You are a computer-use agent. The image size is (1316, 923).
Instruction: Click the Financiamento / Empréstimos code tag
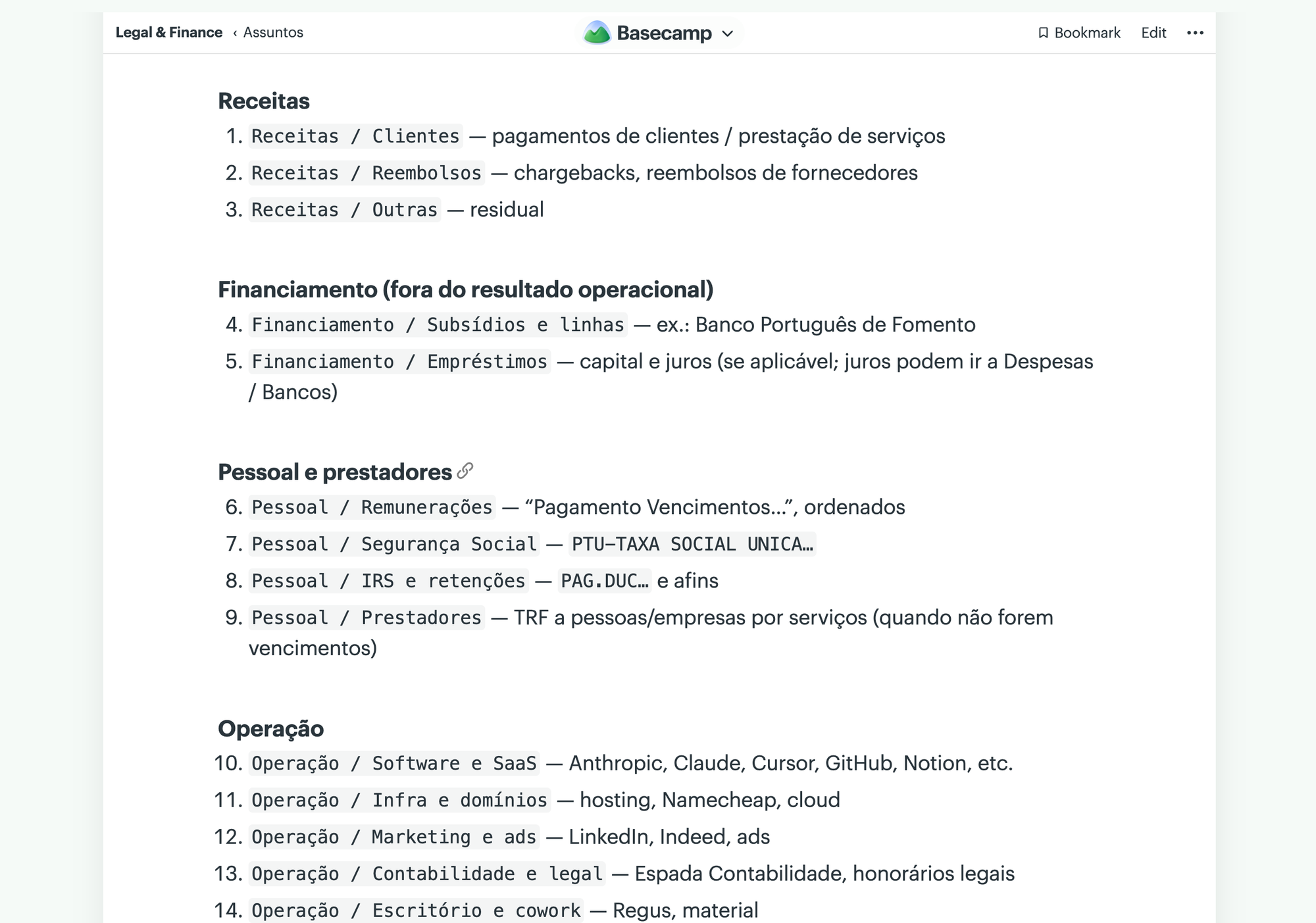tap(399, 362)
